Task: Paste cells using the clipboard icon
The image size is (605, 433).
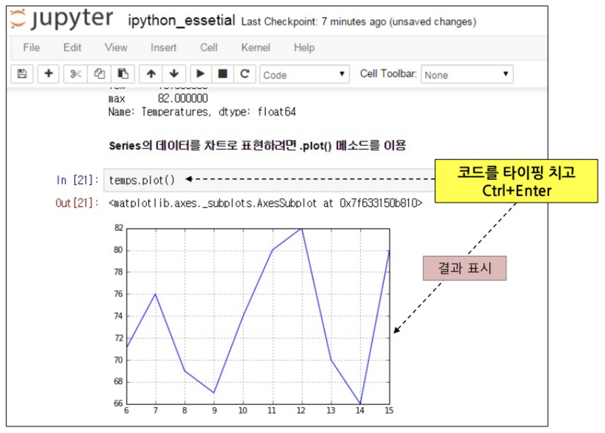Action: pos(123,74)
